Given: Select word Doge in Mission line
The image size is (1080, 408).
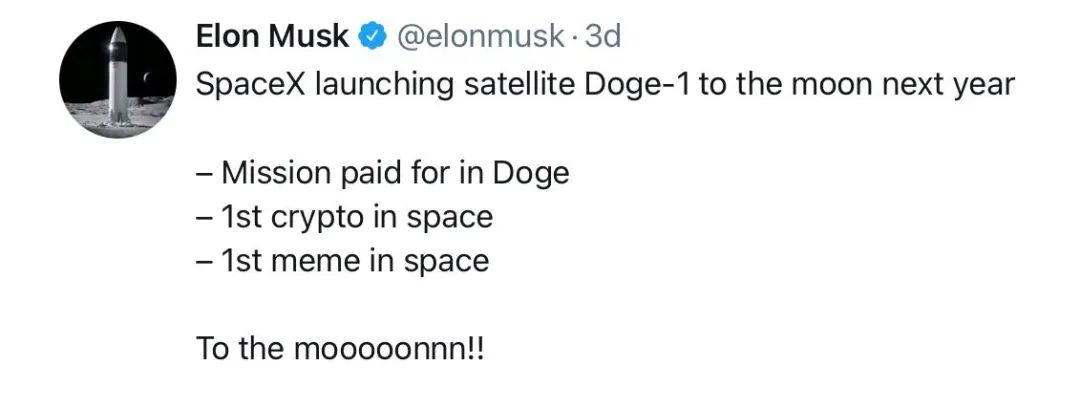Looking at the screenshot, I should point(531,174).
